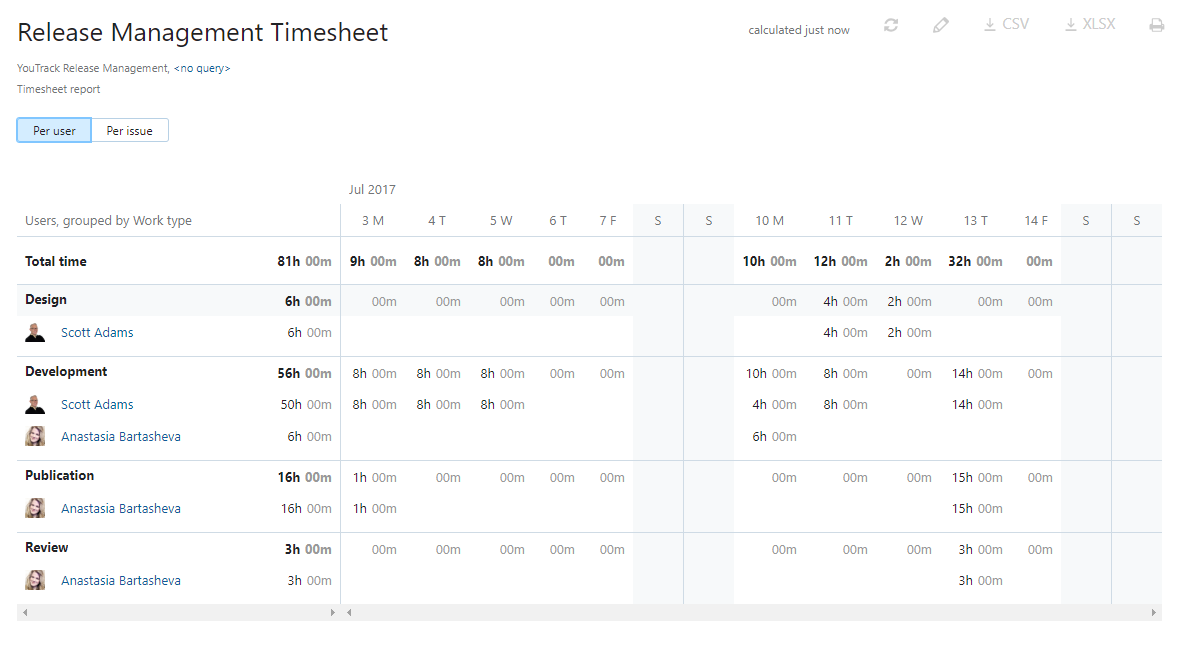Print the timesheet report

click(x=1157, y=23)
